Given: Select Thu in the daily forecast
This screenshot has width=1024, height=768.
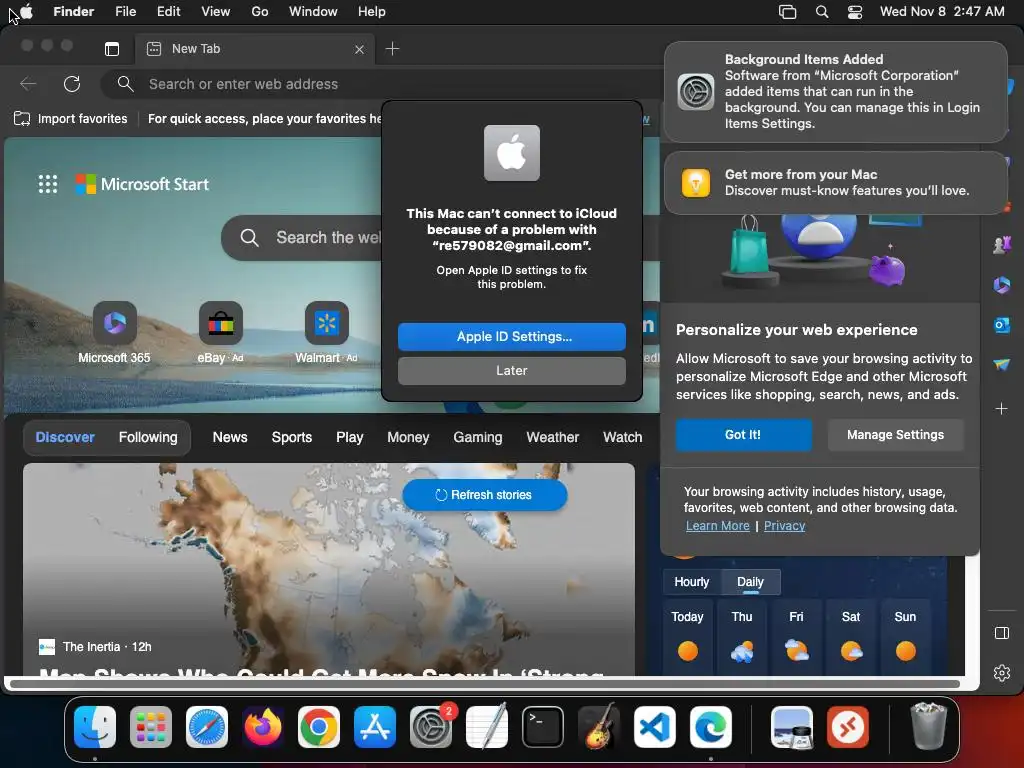Looking at the screenshot, I should click(742, 636).
